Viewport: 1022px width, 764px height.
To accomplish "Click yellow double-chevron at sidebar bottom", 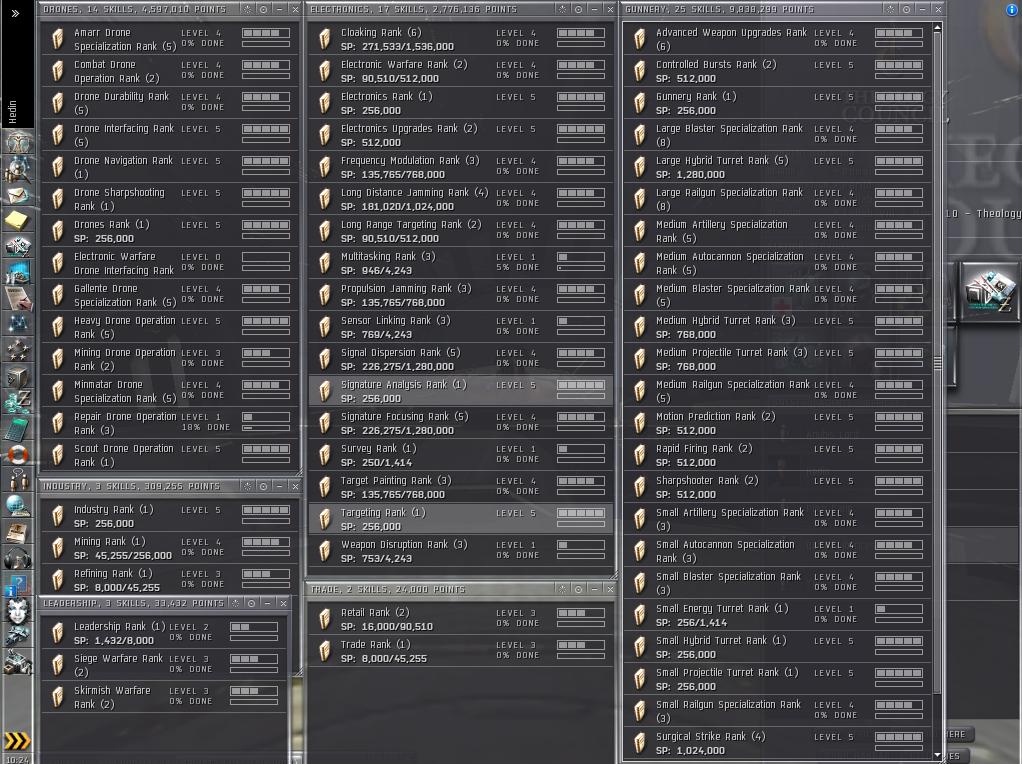I will click(x=18, y=741).
